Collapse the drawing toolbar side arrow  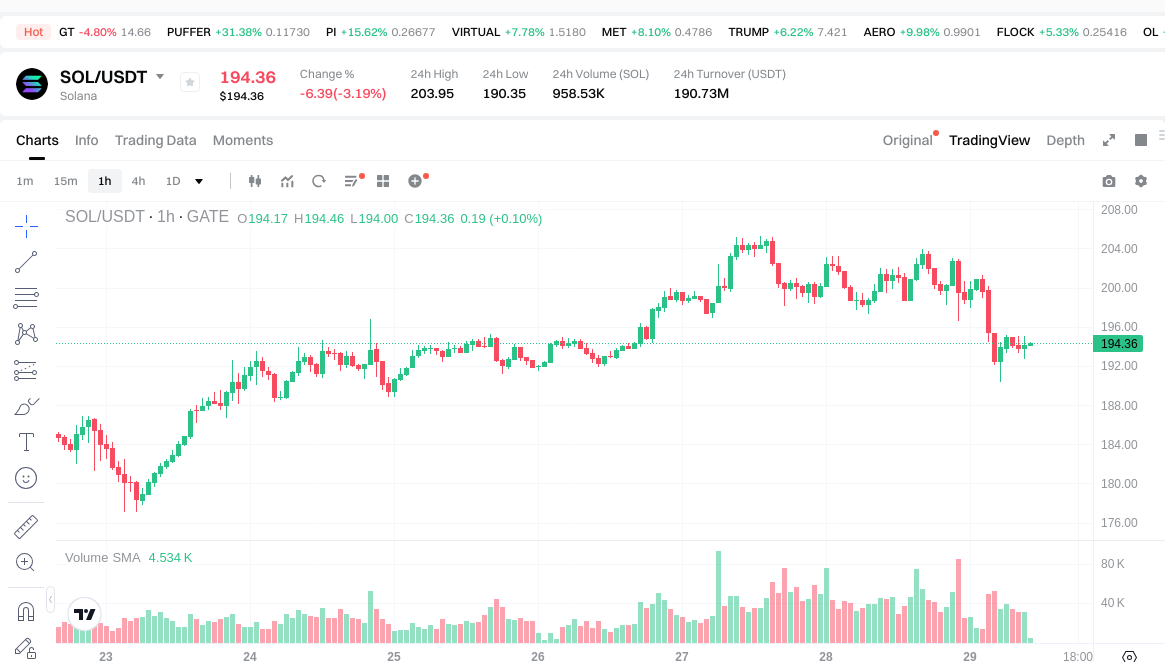(50, 598)
